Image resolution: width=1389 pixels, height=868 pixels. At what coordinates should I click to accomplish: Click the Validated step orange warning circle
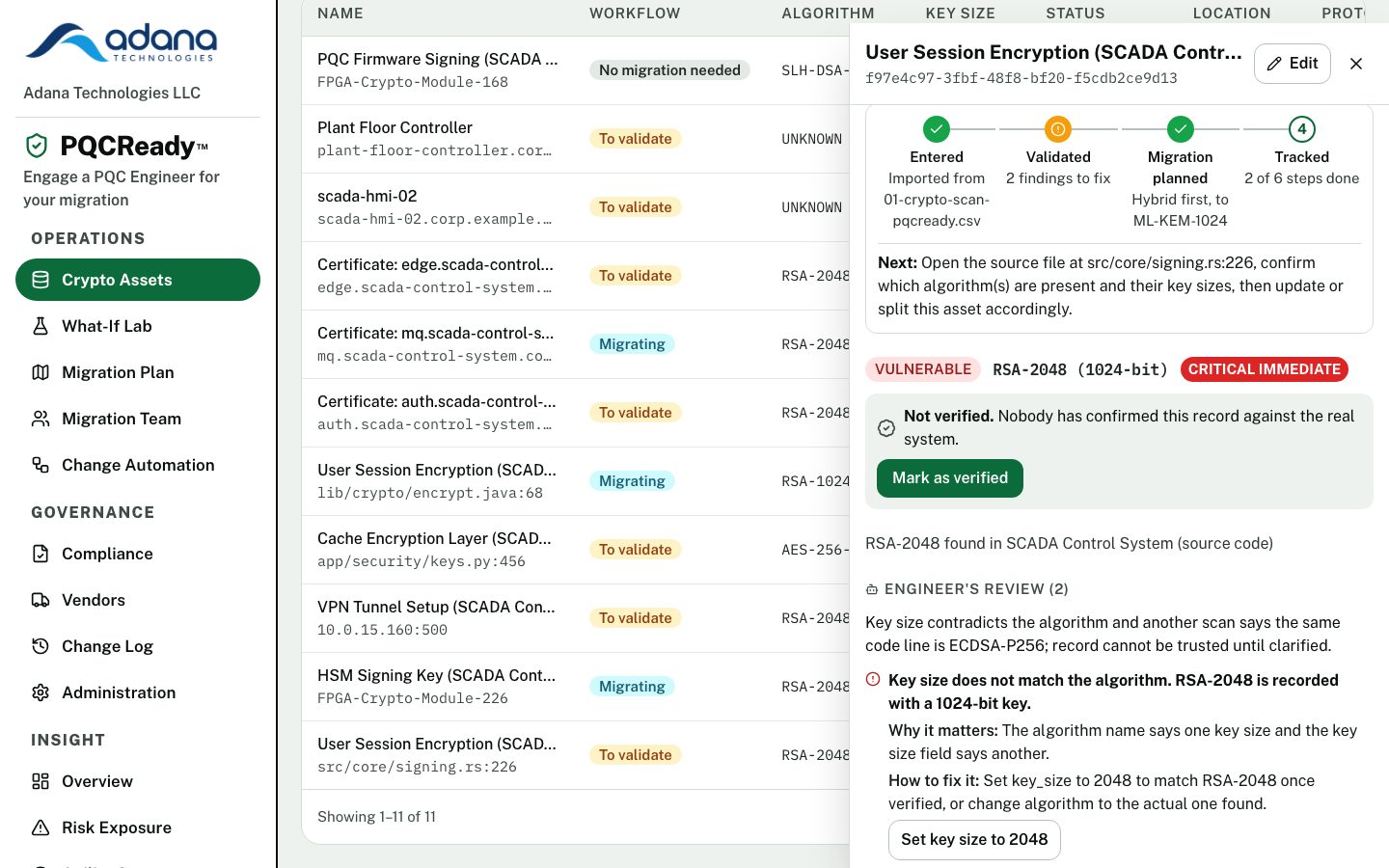1058,128
